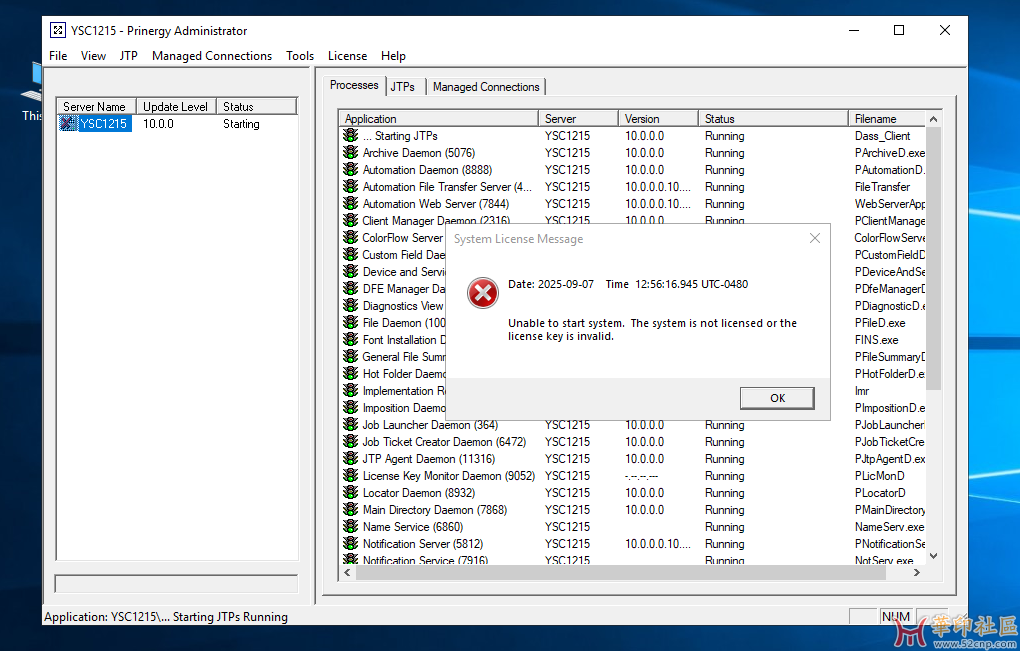This screenshot has height=651, width=1020.
Task: Sort by the Version column header
Action: [658, 118]
